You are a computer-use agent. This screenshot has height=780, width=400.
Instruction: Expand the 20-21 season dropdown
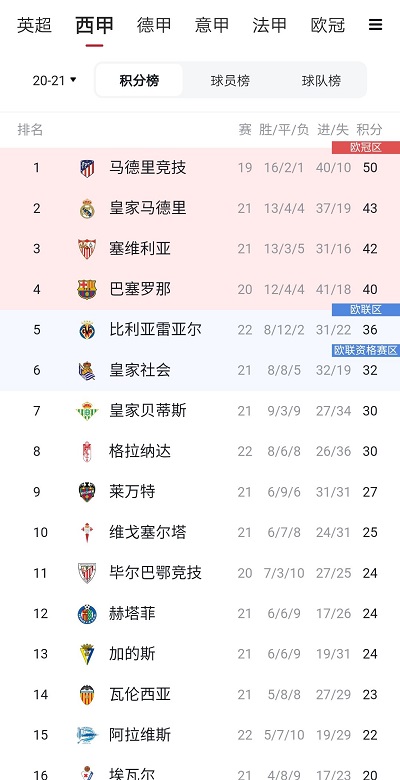(x=55, y=80)
